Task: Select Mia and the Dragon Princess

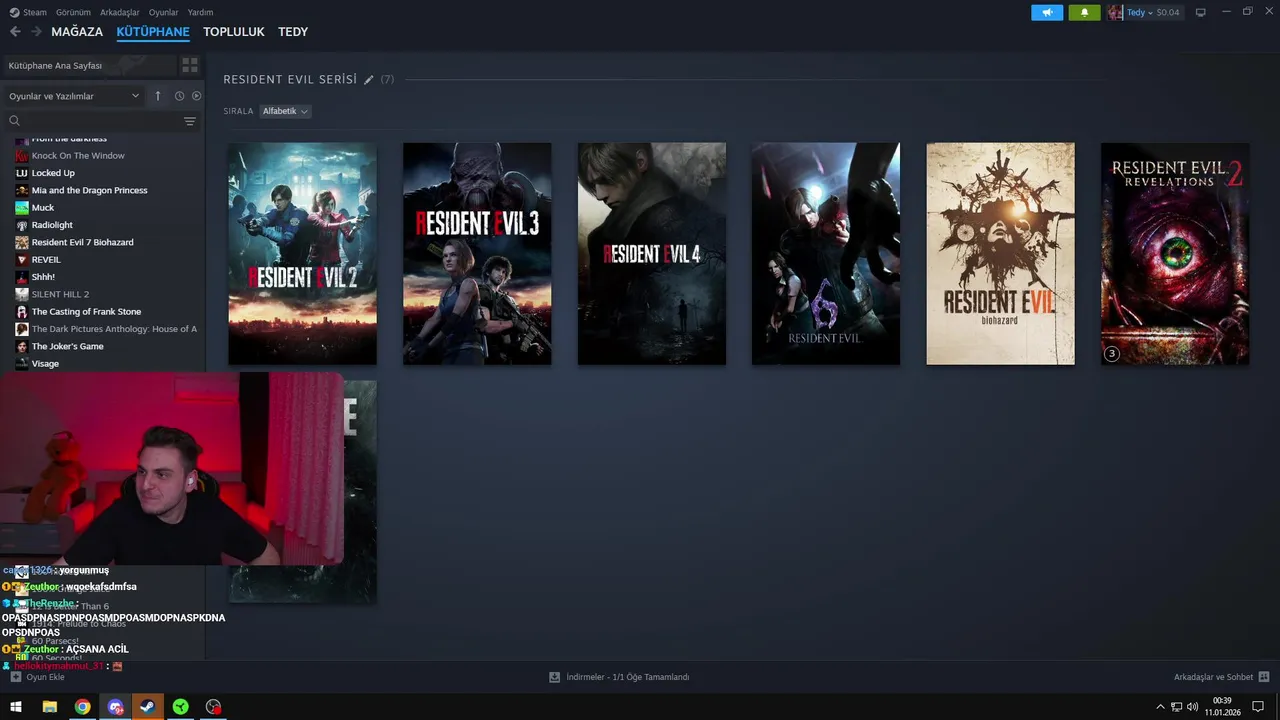Action: click(89, 190)
